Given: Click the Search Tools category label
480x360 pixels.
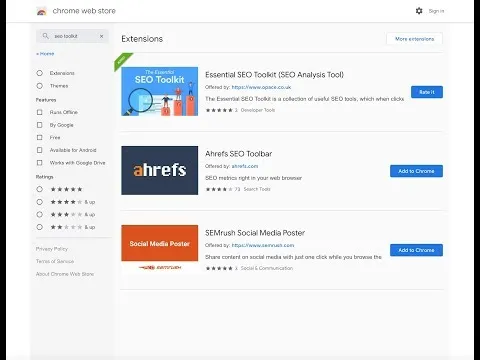Looking at the screenshot, I should tap(257, 189).
